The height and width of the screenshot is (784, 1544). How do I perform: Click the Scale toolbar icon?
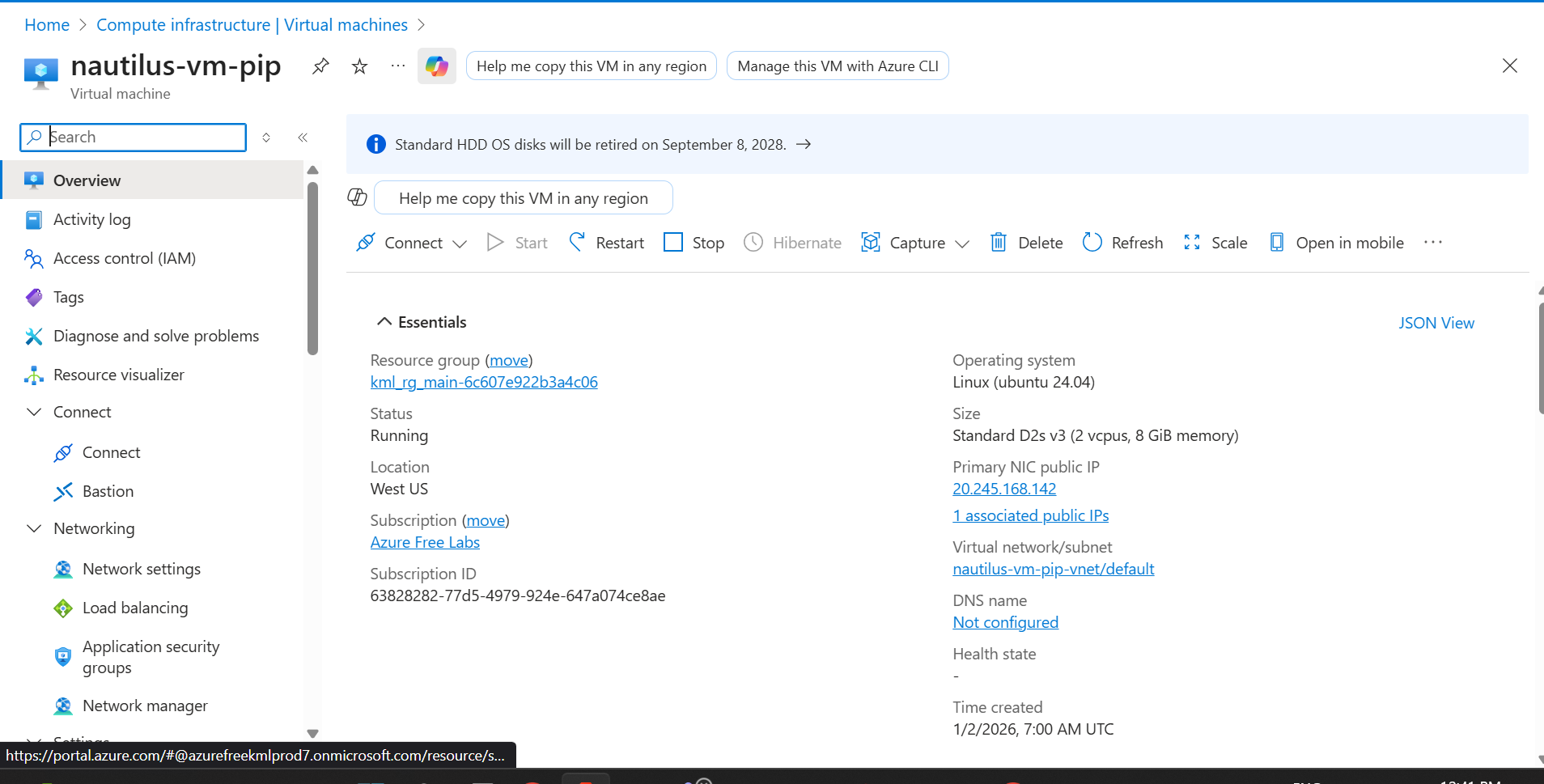pos(1192,242)
